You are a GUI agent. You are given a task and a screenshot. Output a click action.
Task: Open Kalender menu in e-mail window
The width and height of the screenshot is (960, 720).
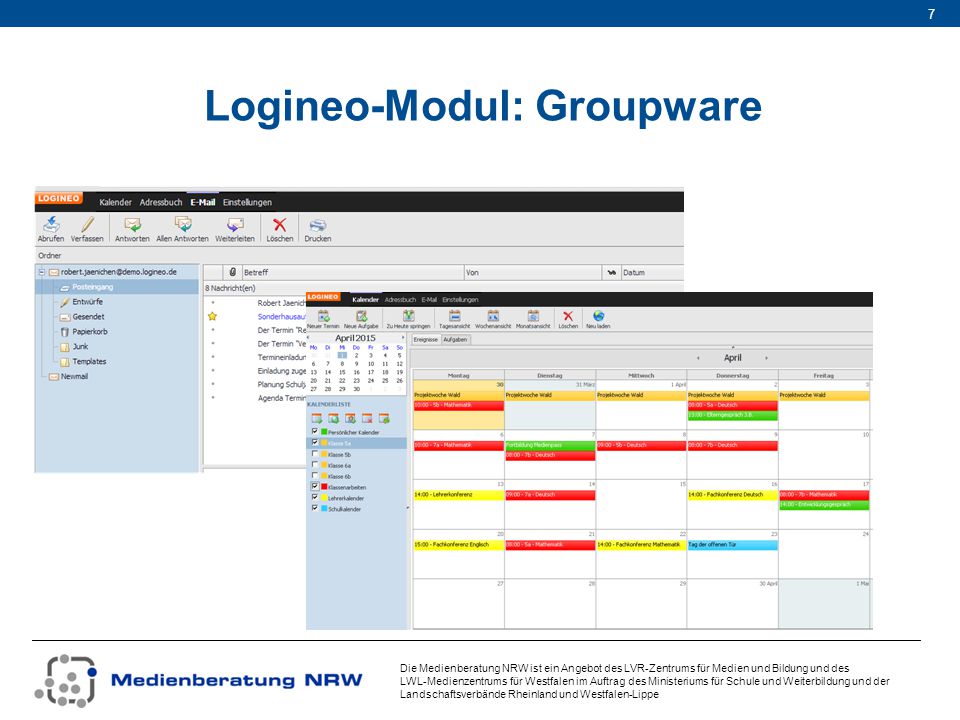click(115, 202)
